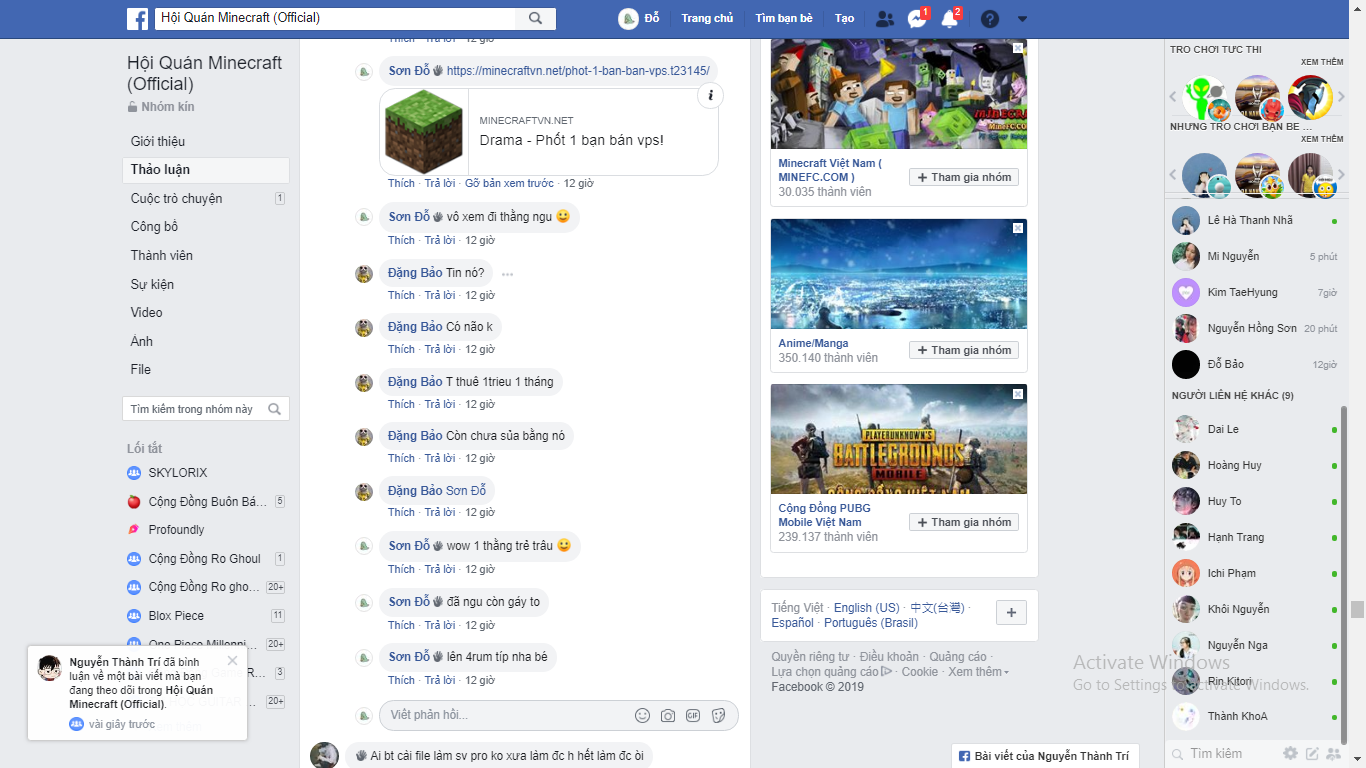Viewport: 1366px width, 768px height.
Task: Reply to the 'đã ngu còn gáy to' comment
Action: (x=440, y=626)
